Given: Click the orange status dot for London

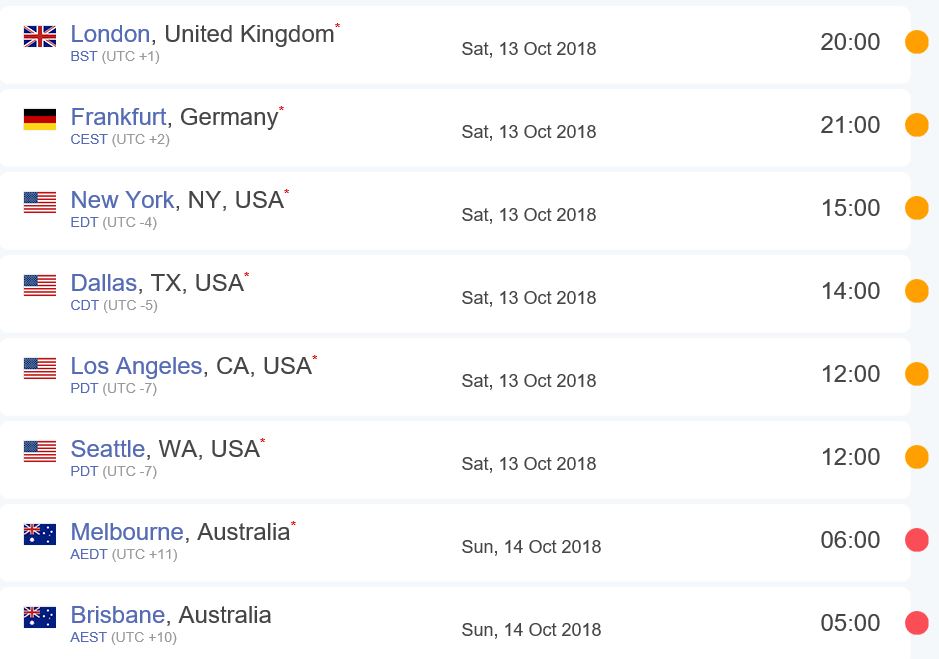Looking at the screenshot, I should point(917,42).
